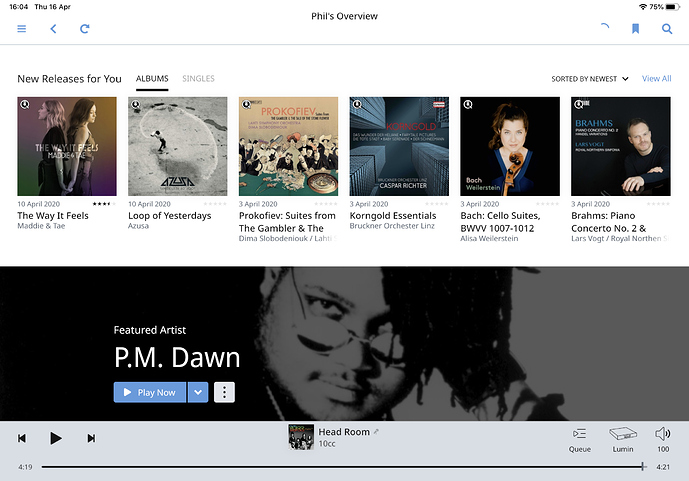Start playback with the play button
The image size is (689, 481).
click(55, 438)
